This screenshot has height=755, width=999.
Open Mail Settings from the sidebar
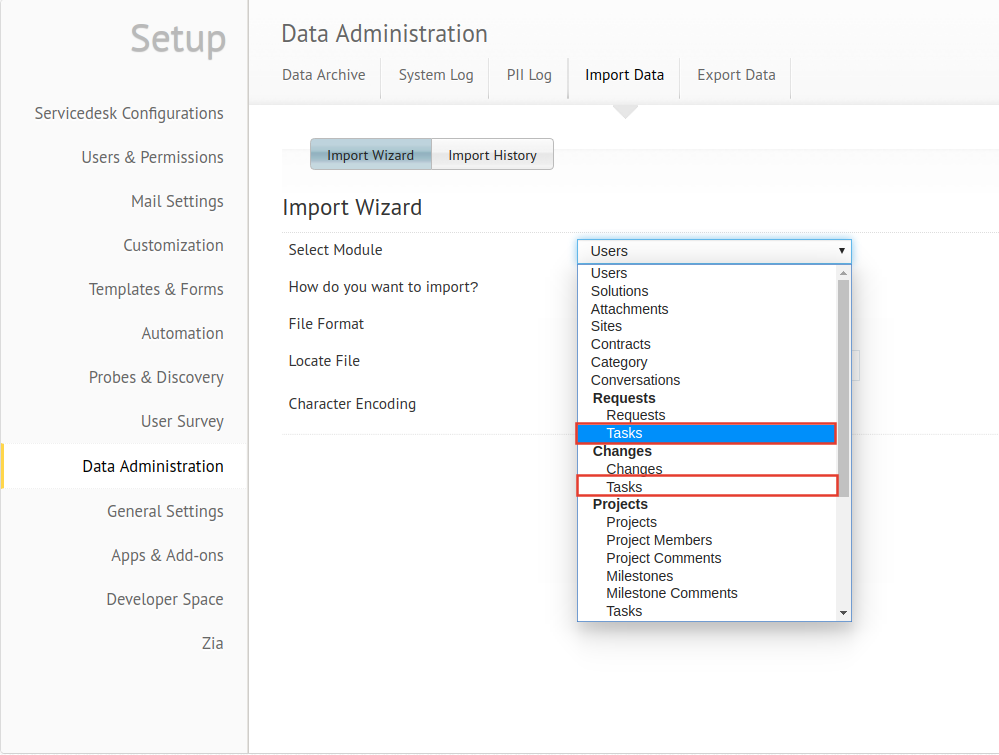tap(177, 201)
